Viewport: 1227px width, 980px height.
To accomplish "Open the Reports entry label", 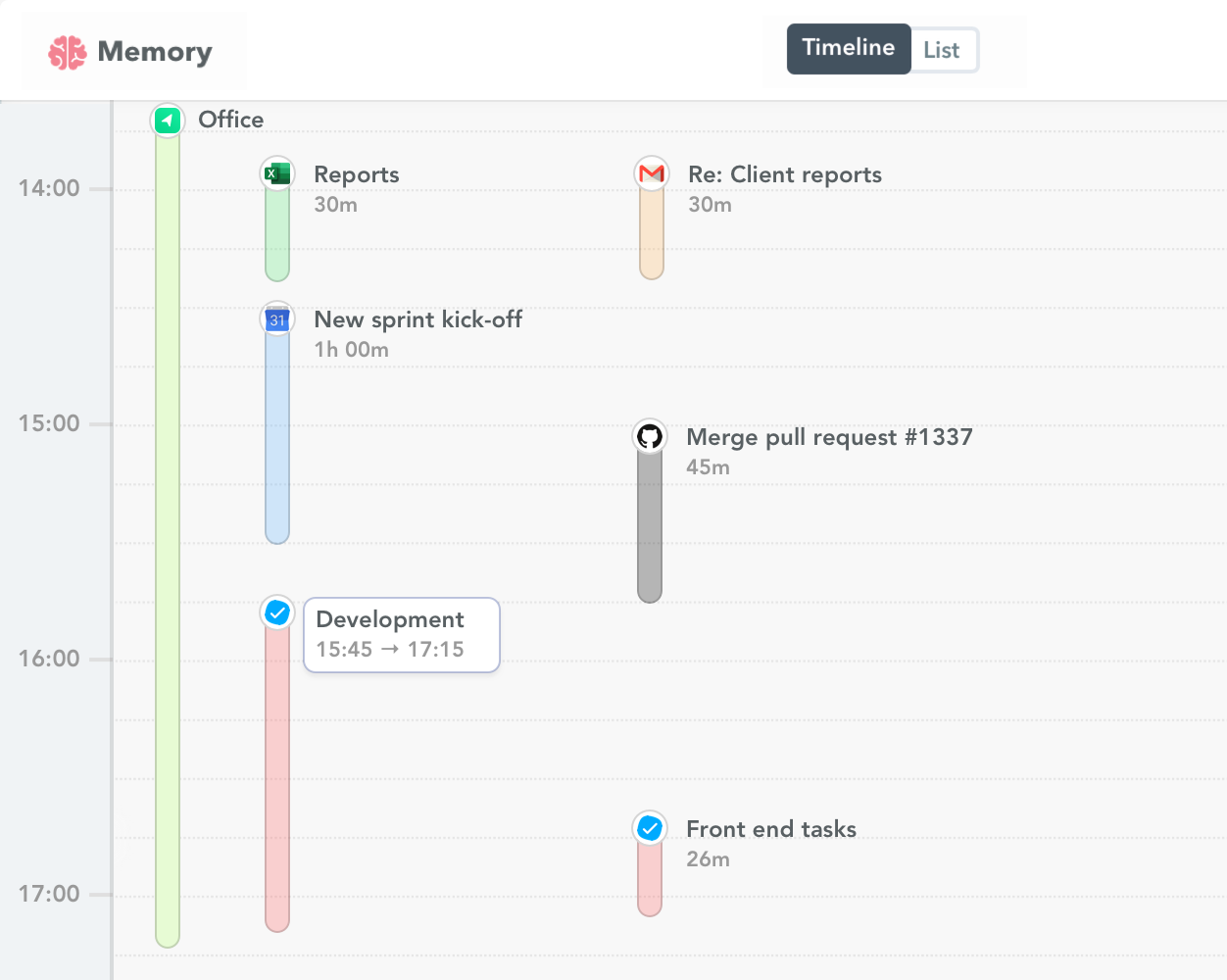I will [x=356, y=173].
